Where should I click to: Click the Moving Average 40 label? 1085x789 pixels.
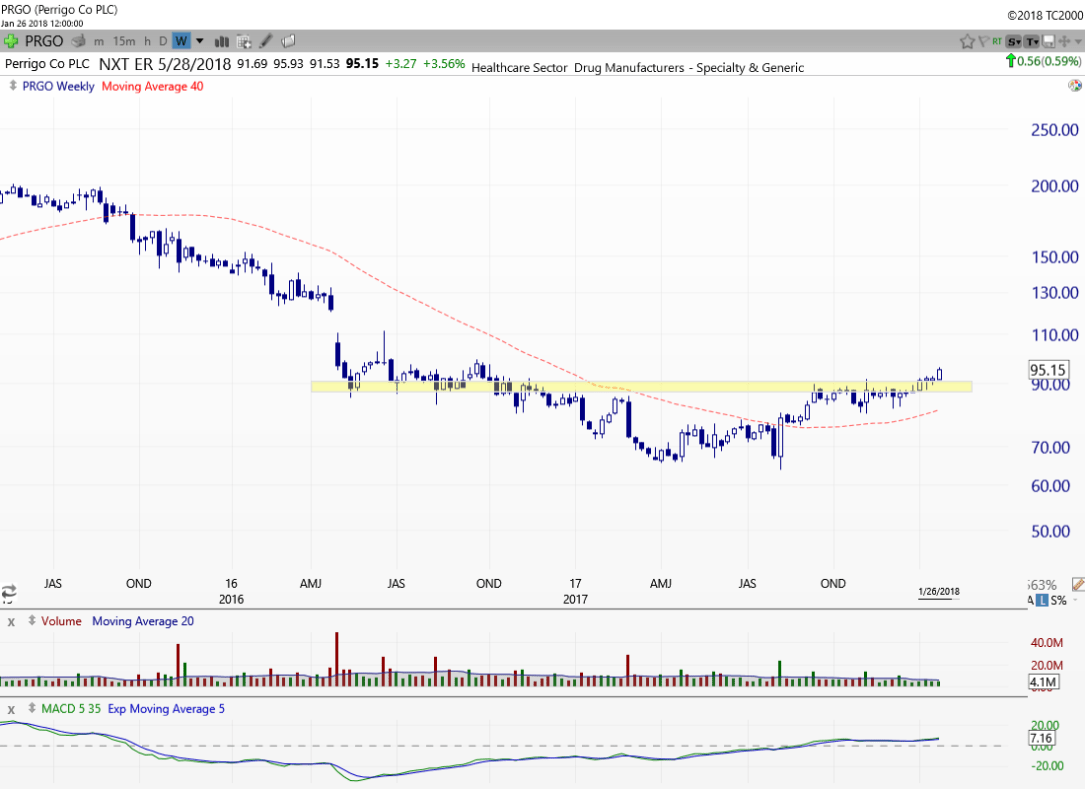coord(152,86)
